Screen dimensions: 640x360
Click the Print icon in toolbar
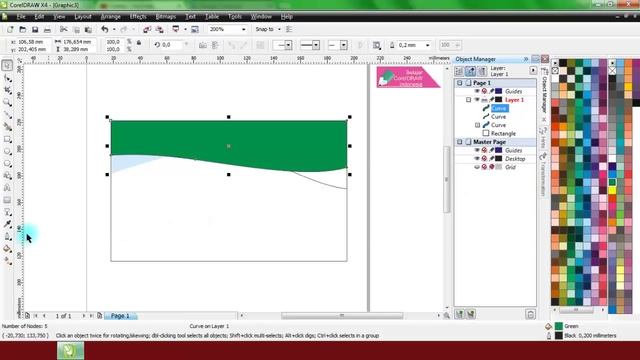(47, 29)
